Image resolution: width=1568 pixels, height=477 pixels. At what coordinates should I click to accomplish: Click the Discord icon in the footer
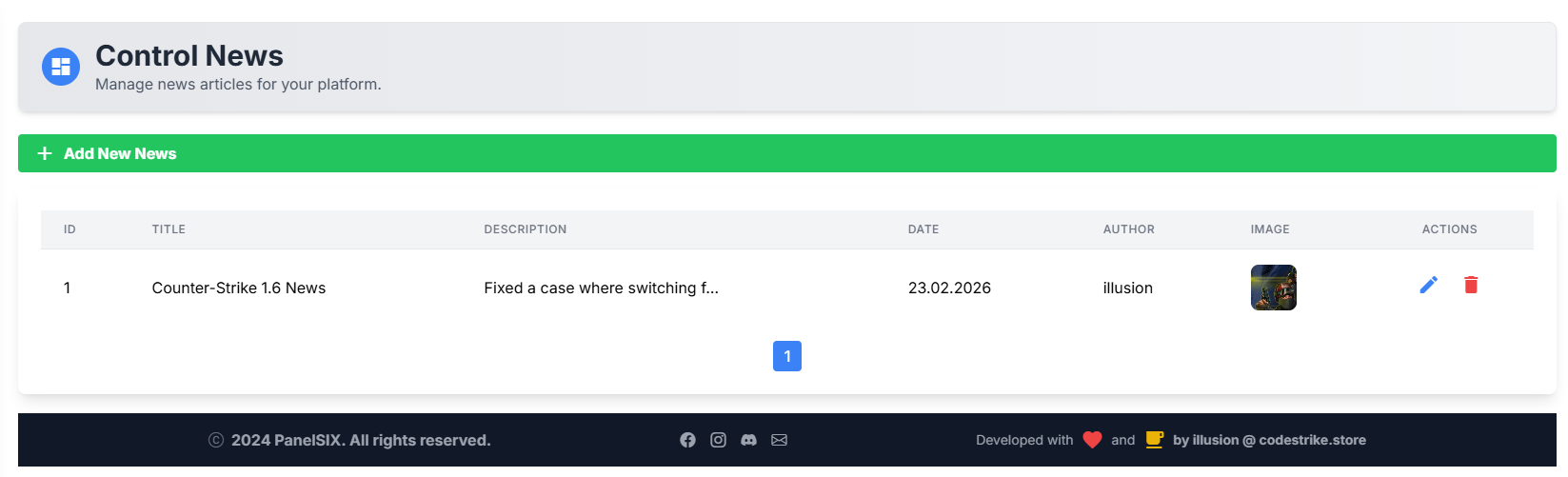tap(748, 440)
